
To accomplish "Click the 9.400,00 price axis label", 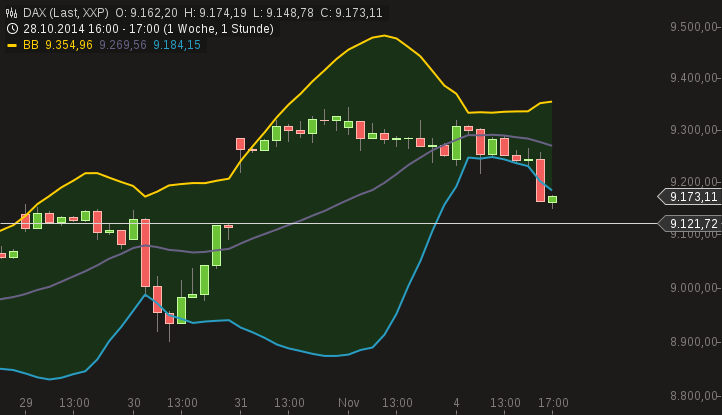I will (694, 78).
